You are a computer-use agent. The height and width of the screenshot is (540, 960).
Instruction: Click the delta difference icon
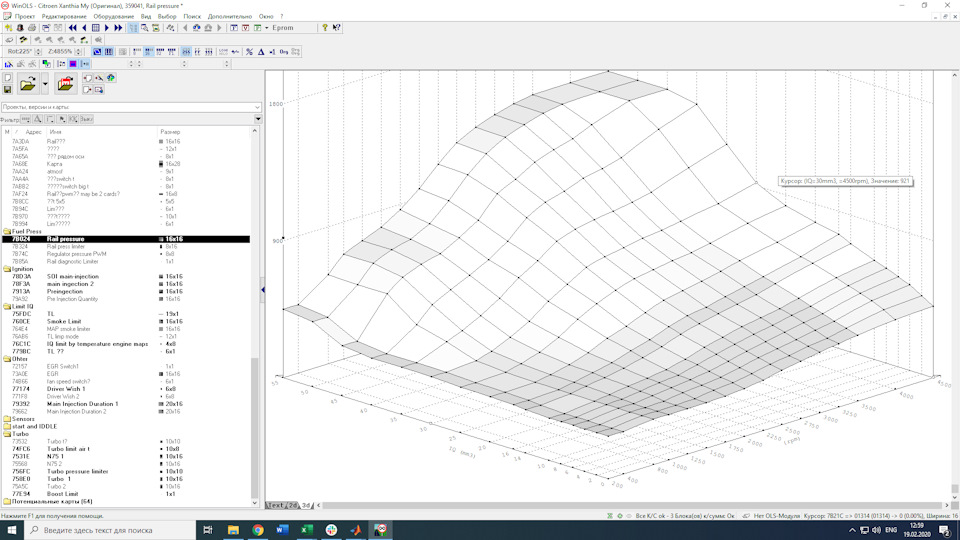tap(261, 52)
